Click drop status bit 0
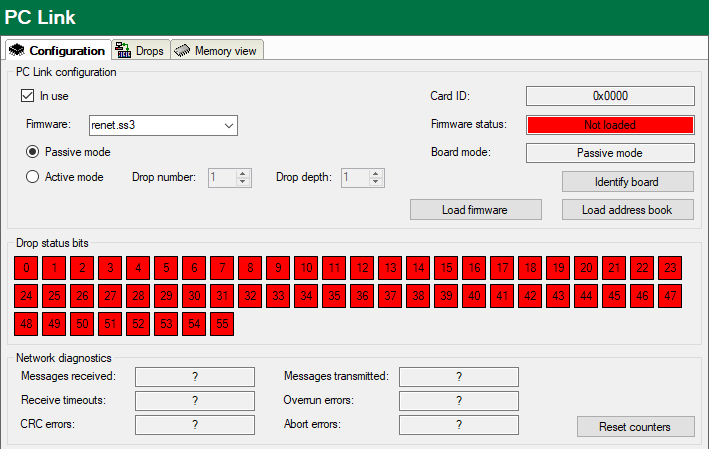709x449 pixels. point(26,268)
